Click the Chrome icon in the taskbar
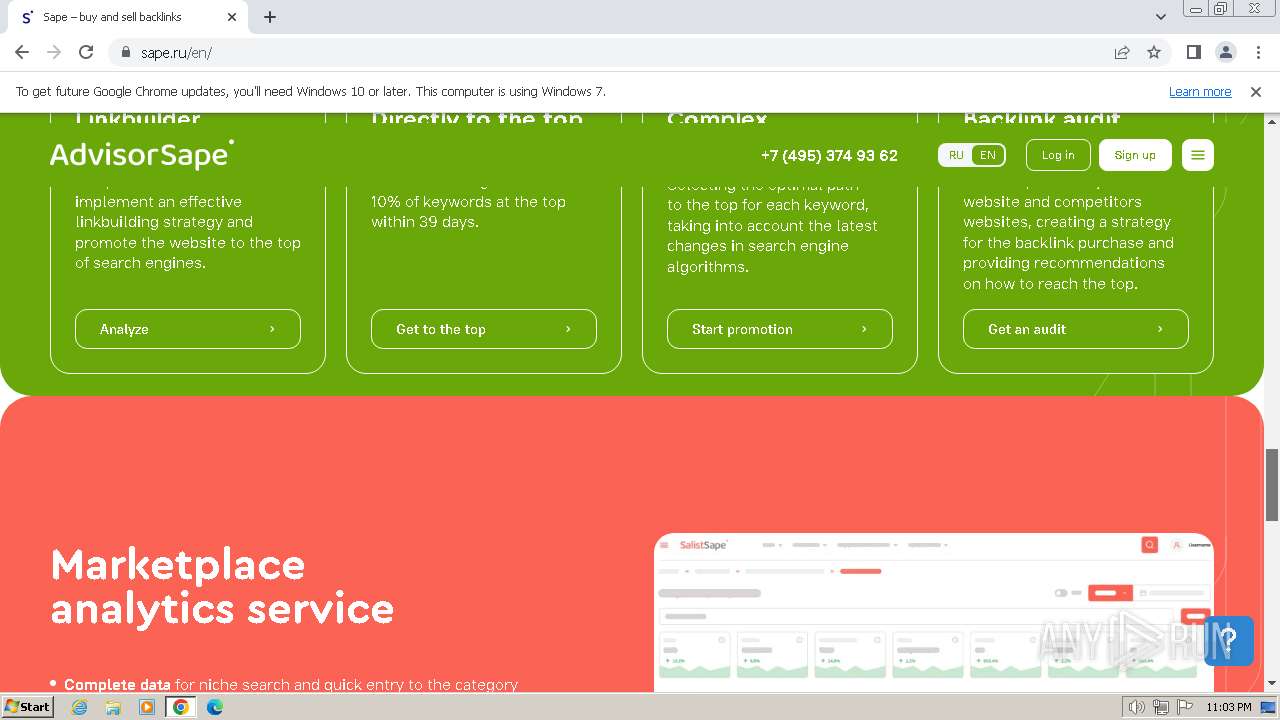The height and width of the screenshot is (720, 1280). (x=181, y=707)
